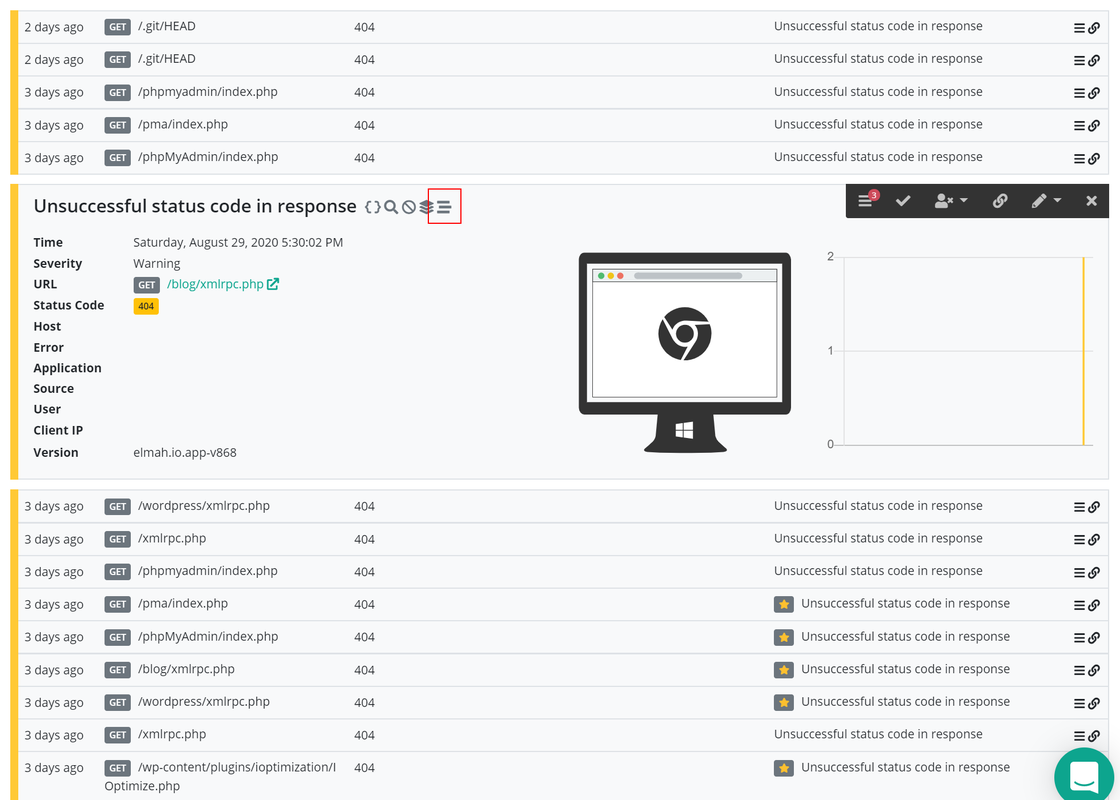Mark the error fixed with checkmark icon
1120x800 pixels.
[x=903, y=201]
